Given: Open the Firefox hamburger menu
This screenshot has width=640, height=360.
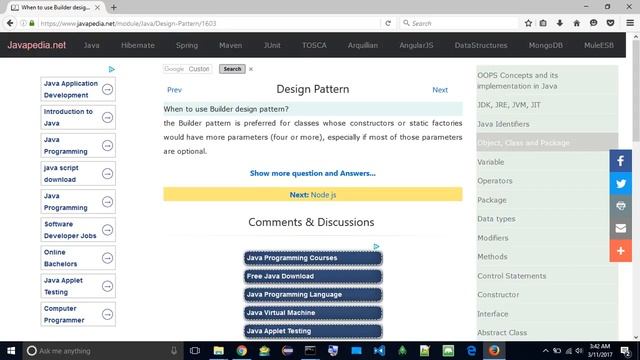Looking at the screenshot, I should coord(630,23).
